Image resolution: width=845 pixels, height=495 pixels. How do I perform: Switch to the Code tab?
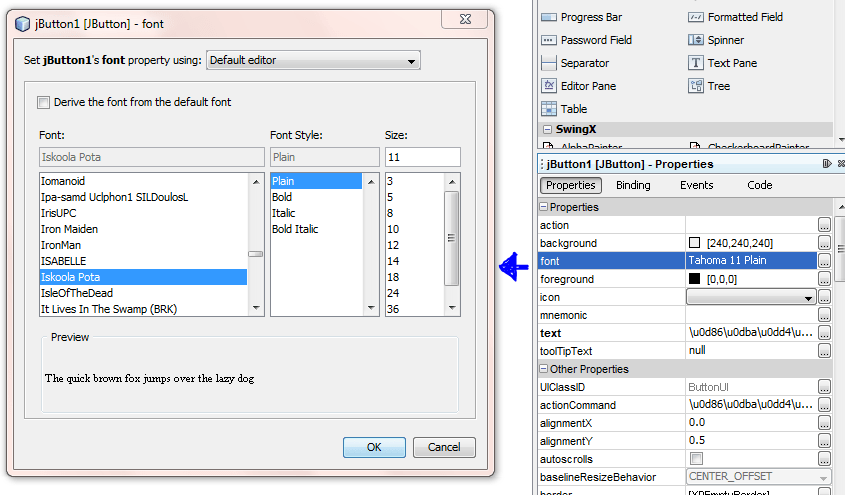[x=759, y=185]
